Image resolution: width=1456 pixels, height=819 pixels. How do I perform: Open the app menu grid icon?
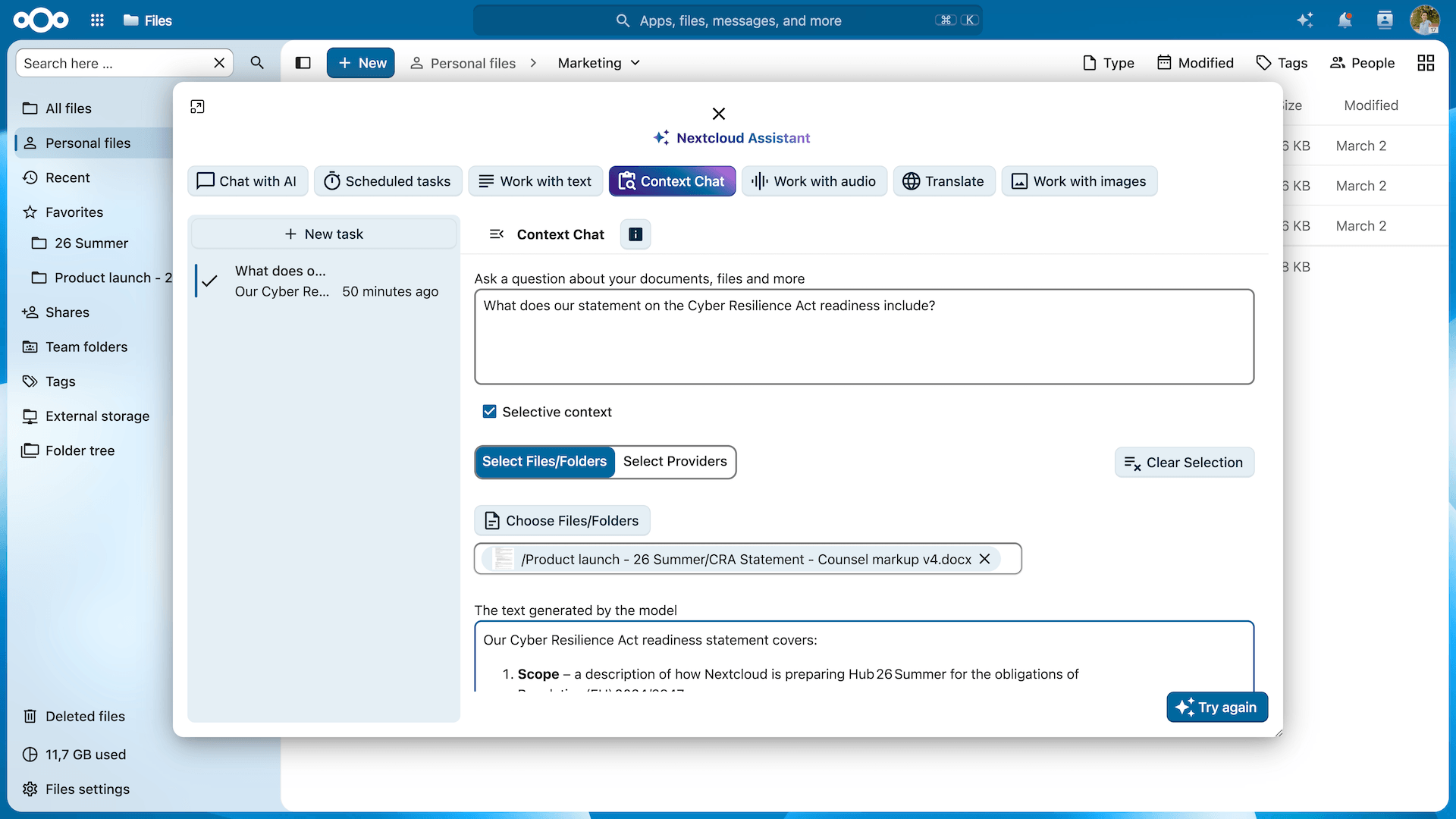97,20
